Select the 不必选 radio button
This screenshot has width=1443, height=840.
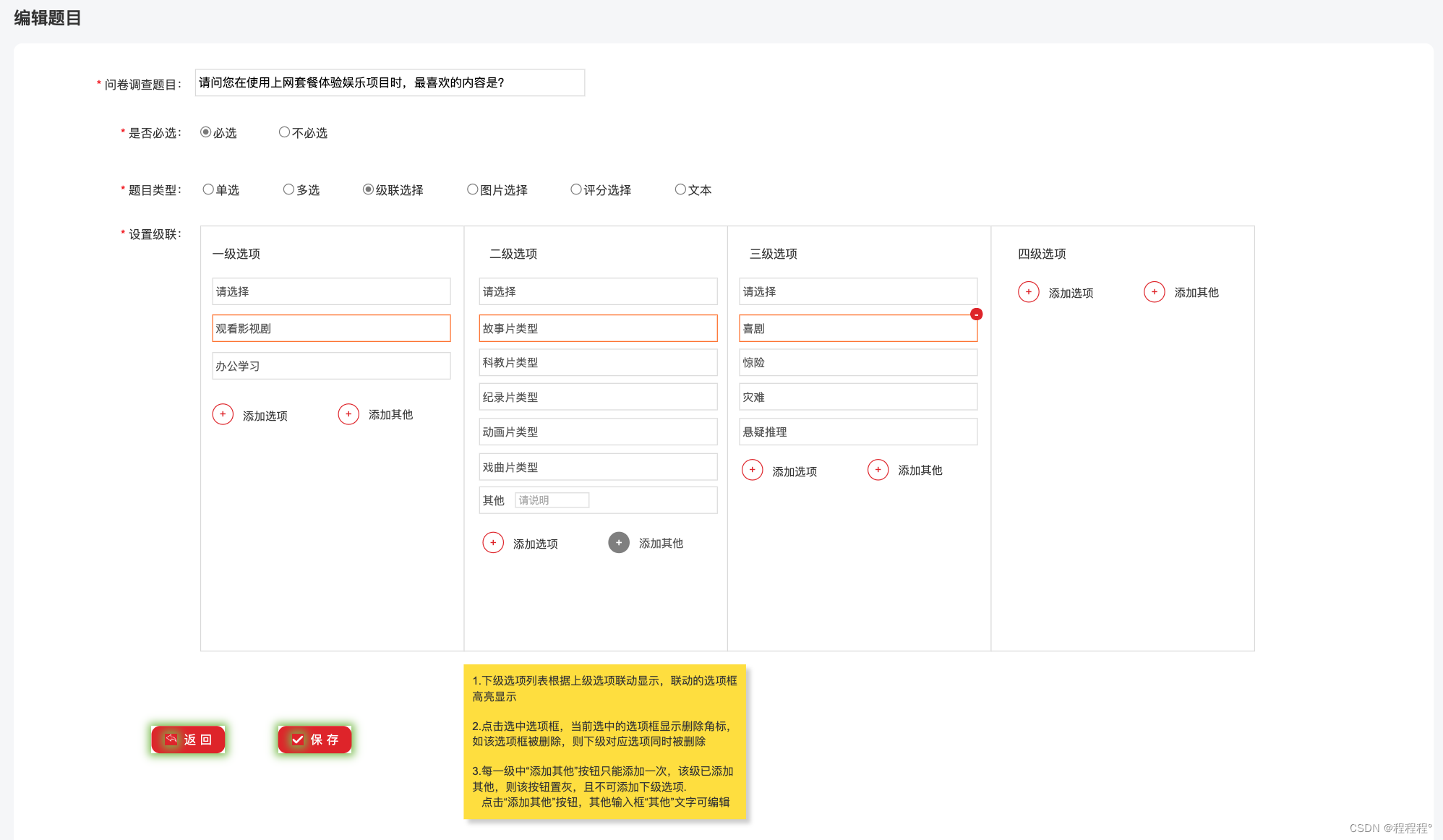point(284,132)
